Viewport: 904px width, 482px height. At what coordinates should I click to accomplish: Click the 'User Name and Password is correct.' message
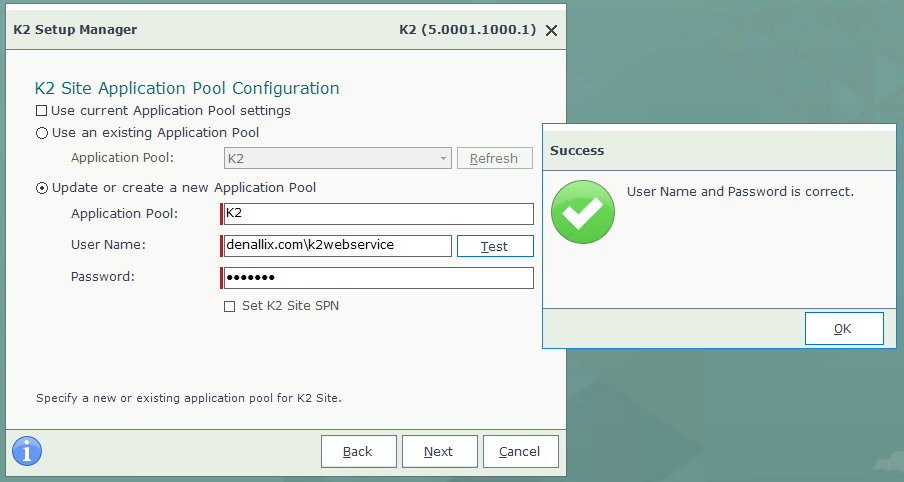(x=740, y=191)
